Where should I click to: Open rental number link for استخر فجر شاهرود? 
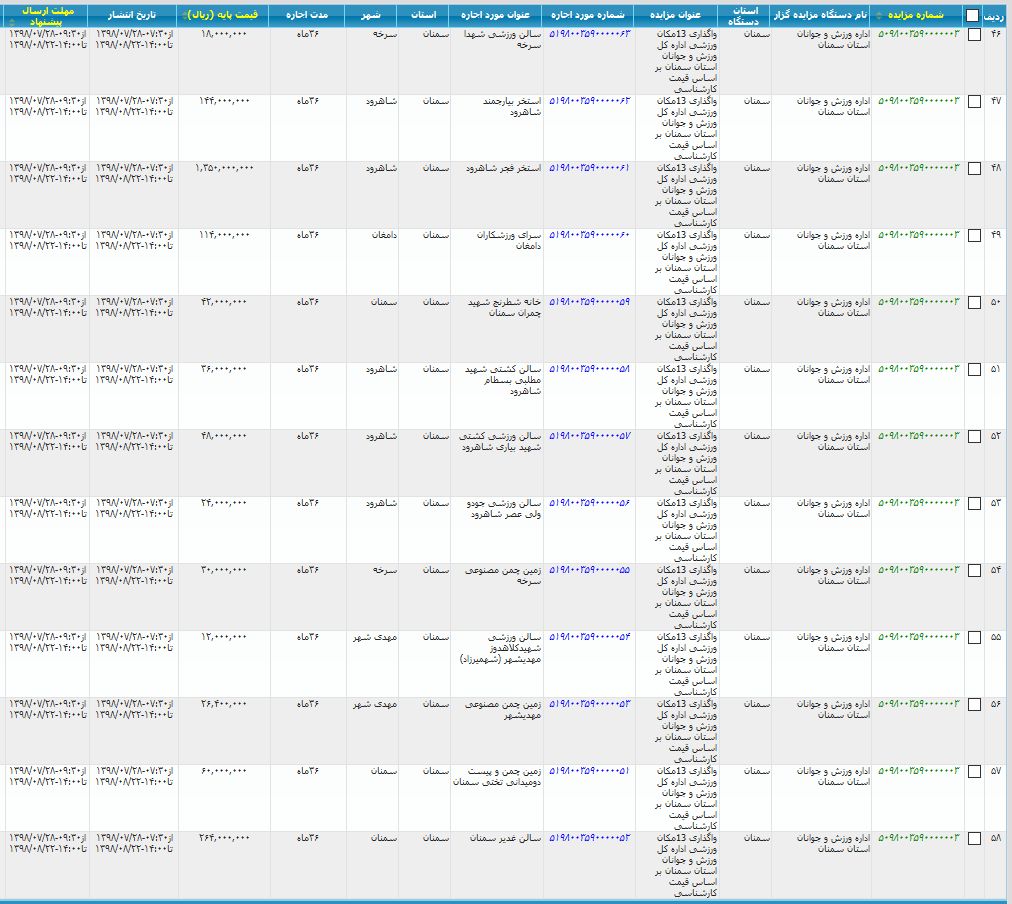tap(590, 168)
